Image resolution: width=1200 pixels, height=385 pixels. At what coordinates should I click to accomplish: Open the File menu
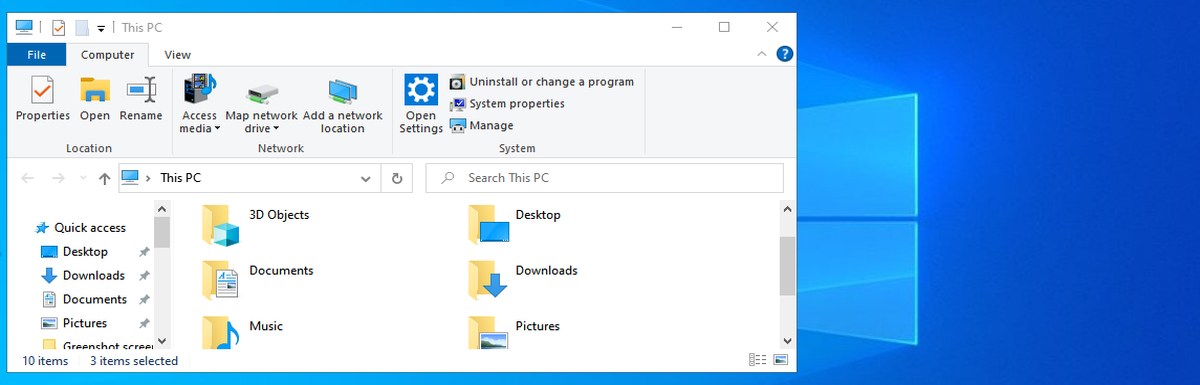(37, 55)
